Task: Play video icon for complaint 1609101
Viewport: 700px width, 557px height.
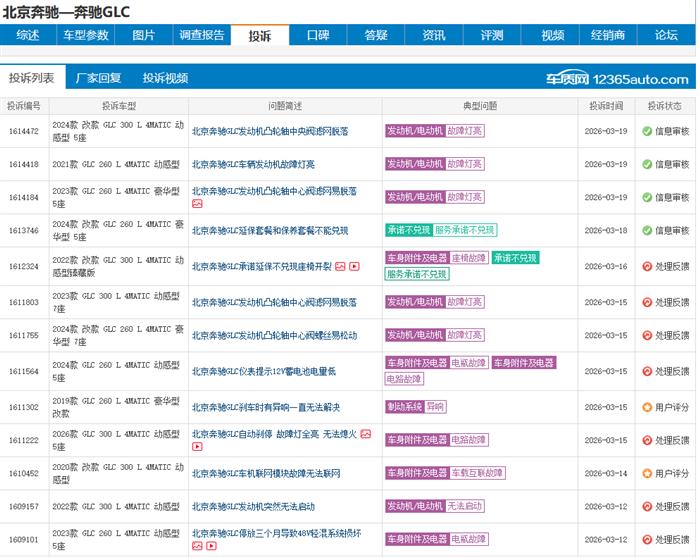Action: pyautogui.click(x=210, y=546)
